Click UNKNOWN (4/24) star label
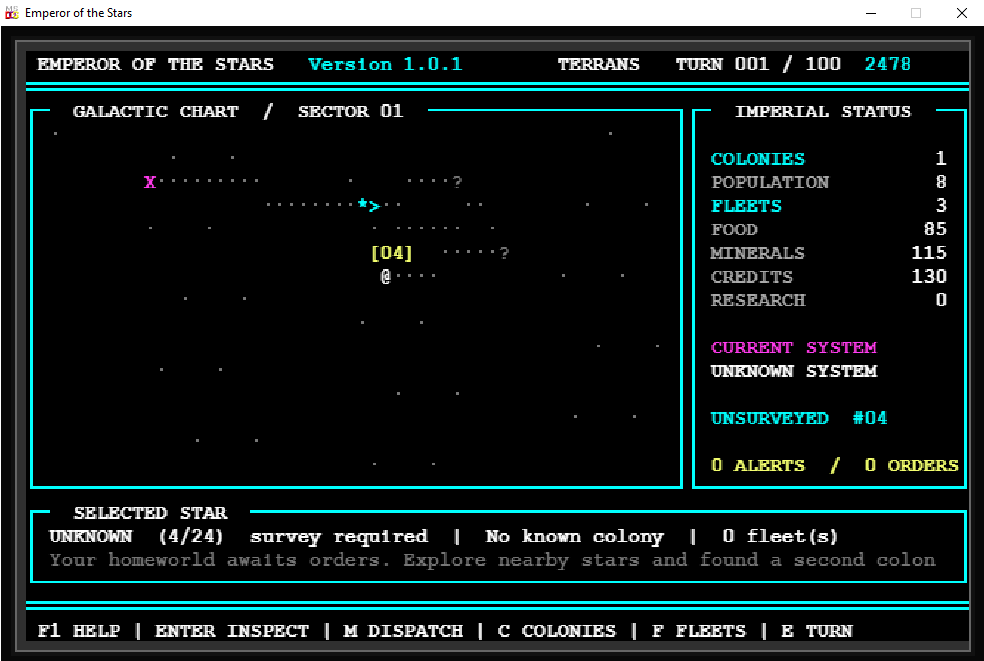The image size is (984, 661). point(136,537)
